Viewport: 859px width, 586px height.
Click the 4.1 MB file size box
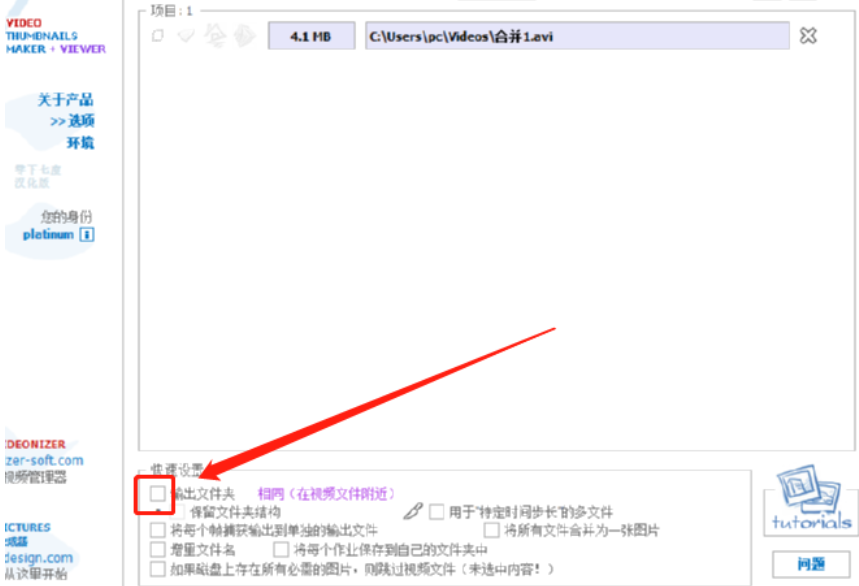pos(311,36)
